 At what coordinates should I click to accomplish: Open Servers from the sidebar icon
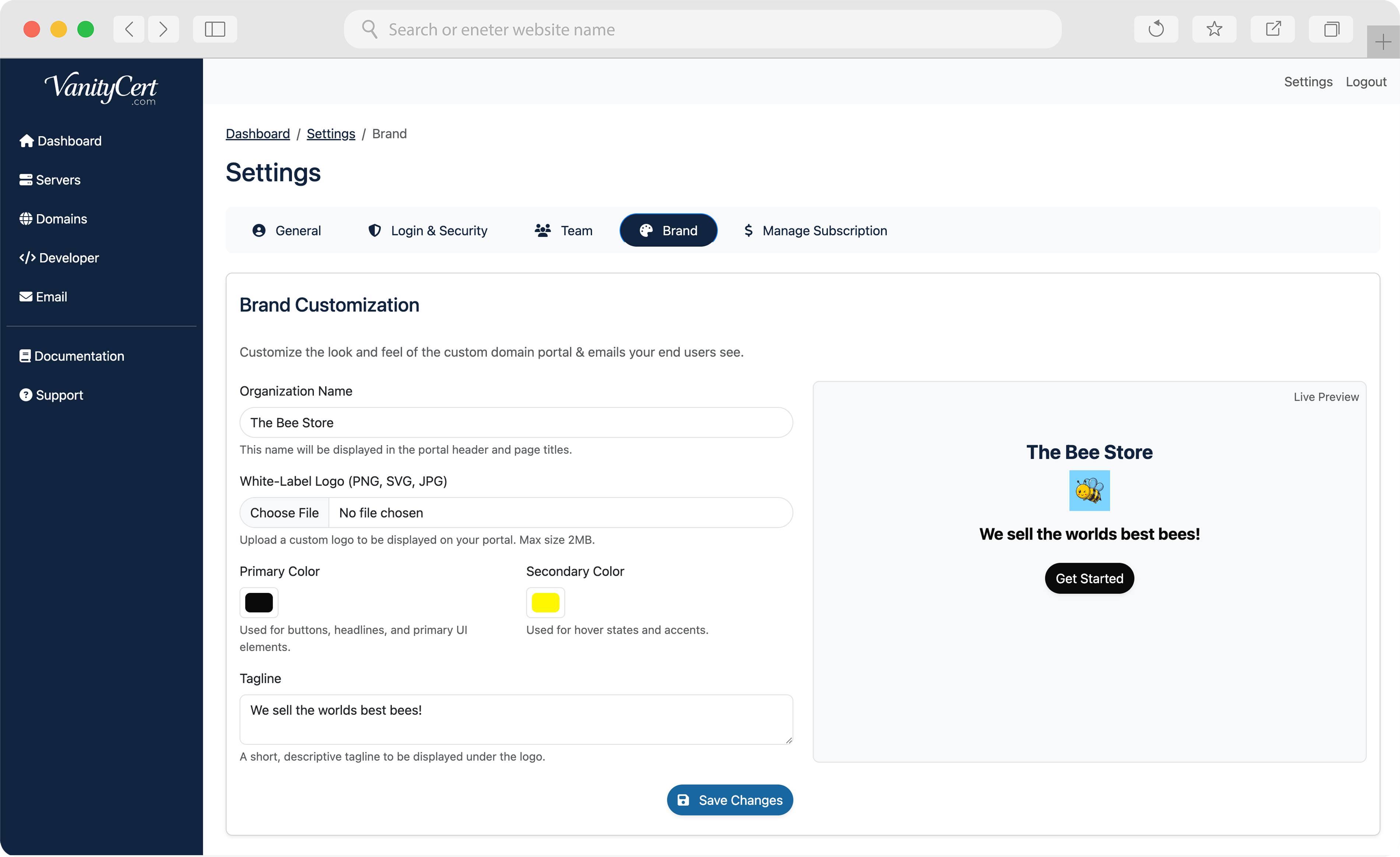(x=25, y=180)
